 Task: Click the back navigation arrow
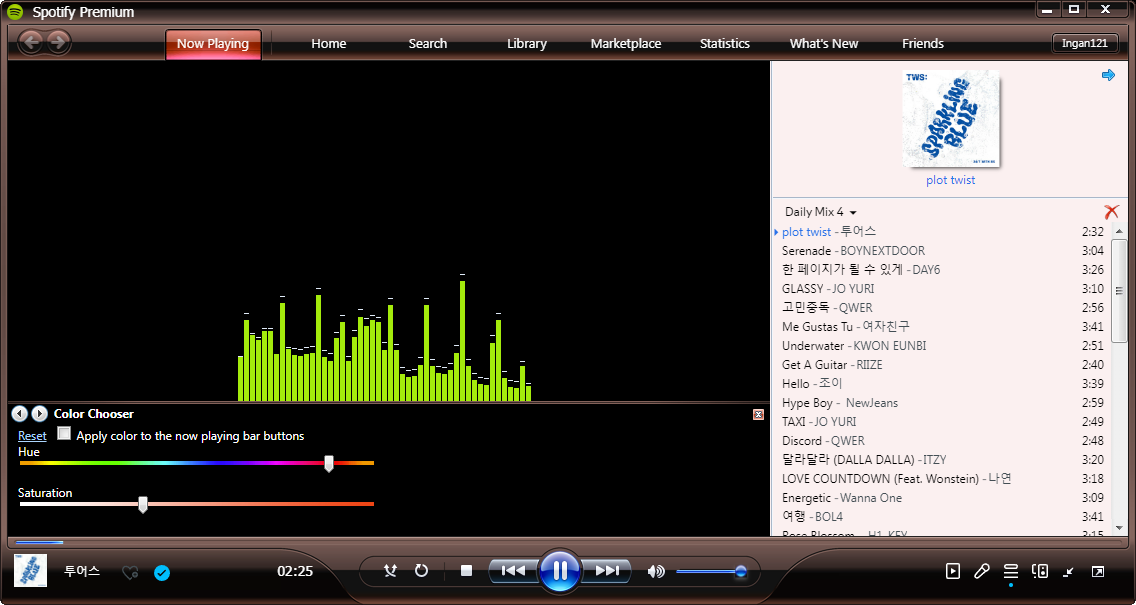[30, 42]
